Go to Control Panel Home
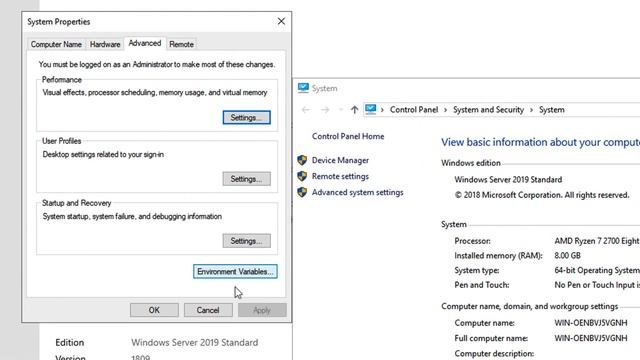Image resolution: width=640 pixels, height=360 pixels. pyautogui.click(x=348, y=136)
